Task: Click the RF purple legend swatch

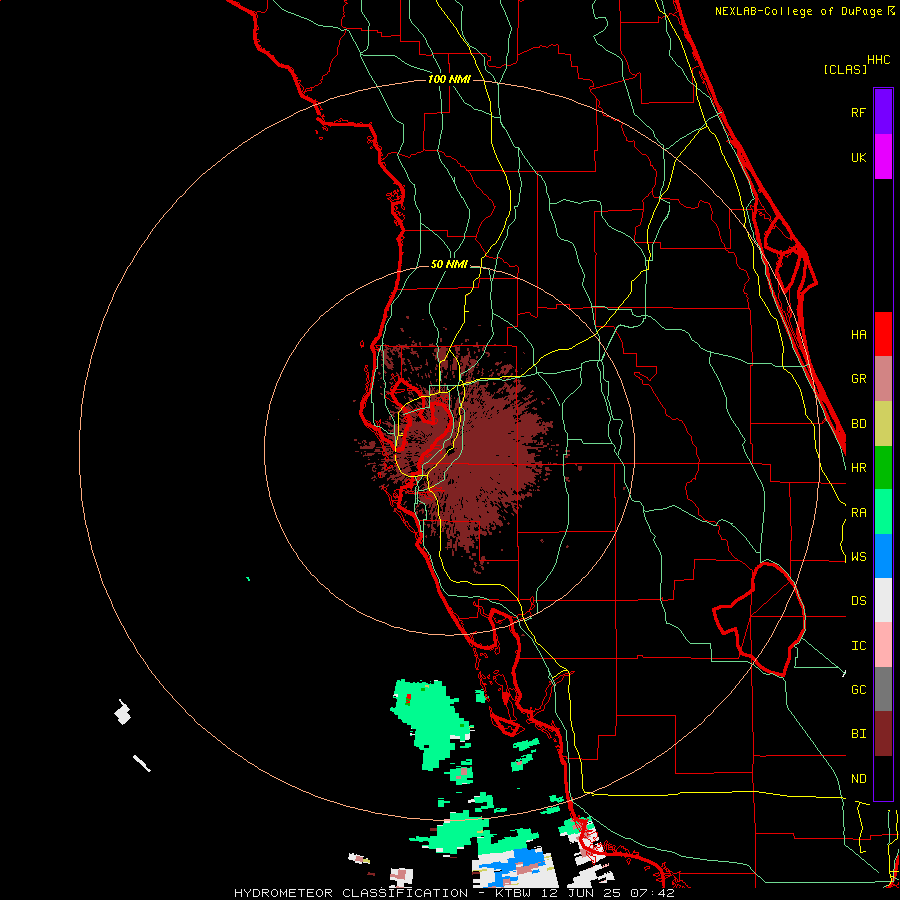Action: coord(883,112)
